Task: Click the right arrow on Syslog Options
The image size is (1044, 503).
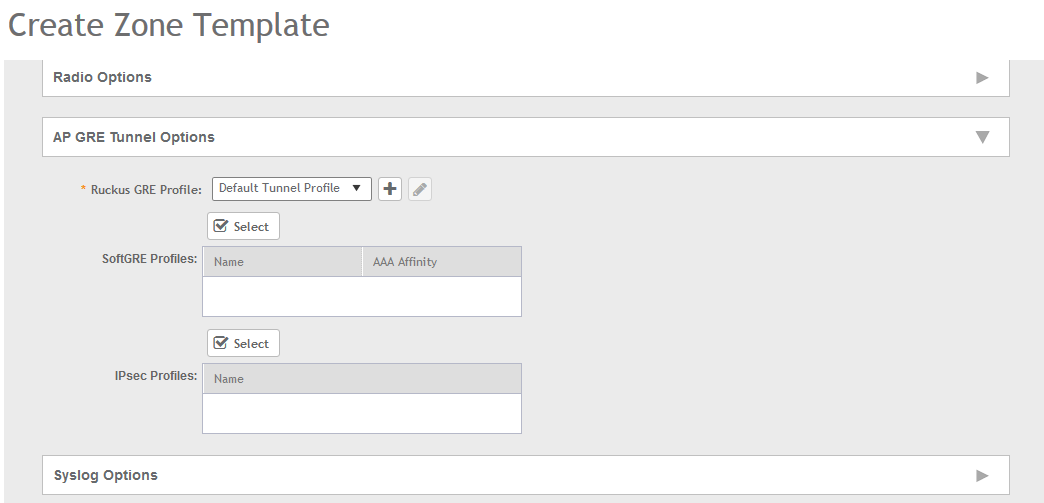Action: point(982,475)
